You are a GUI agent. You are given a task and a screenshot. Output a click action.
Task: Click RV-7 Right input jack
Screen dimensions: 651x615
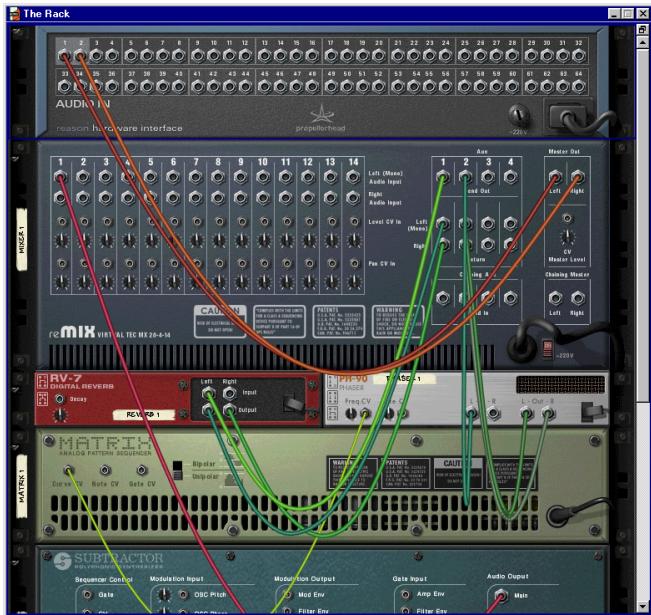point(229,393)
